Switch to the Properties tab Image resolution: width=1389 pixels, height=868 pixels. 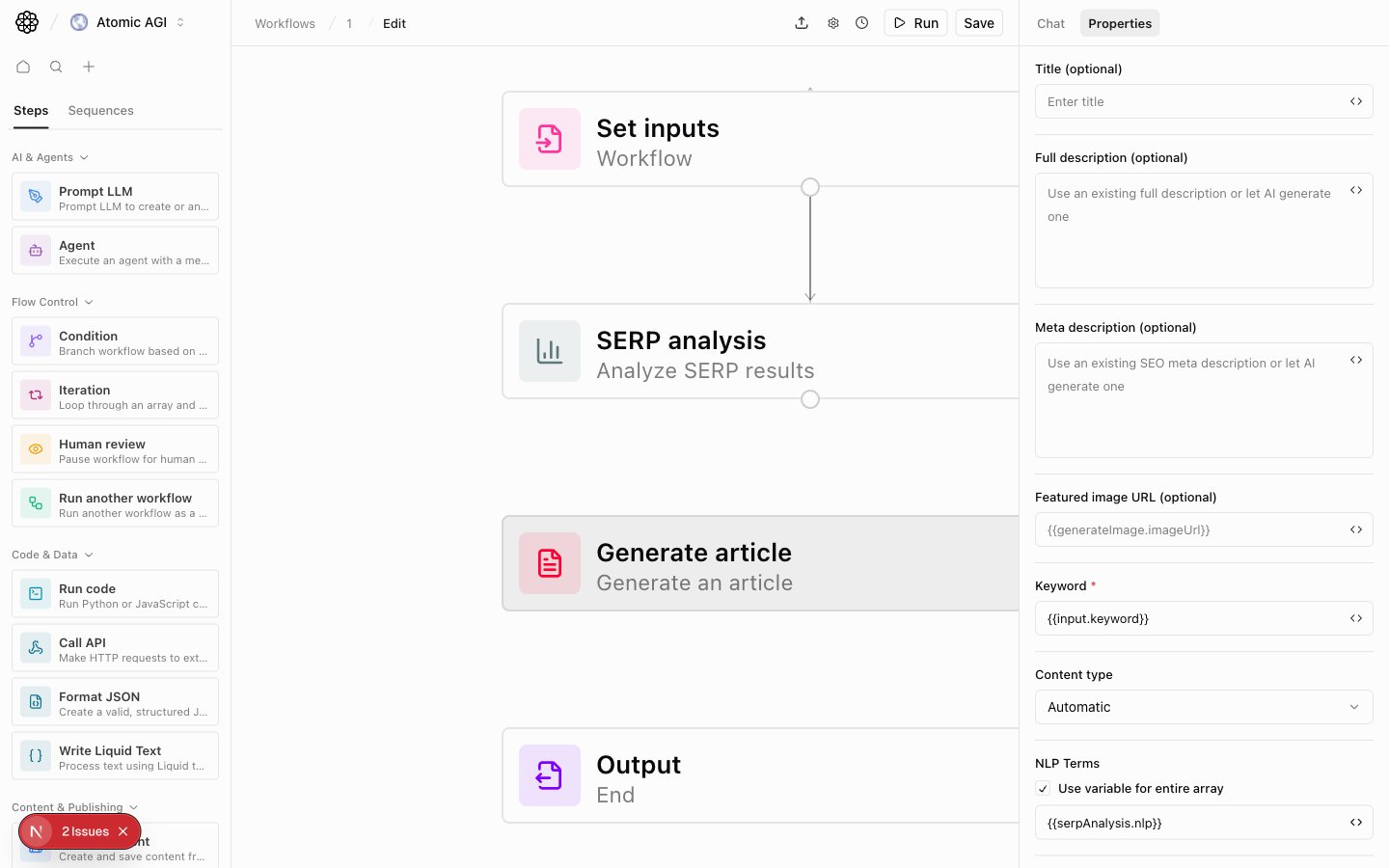click(1120, 23)
